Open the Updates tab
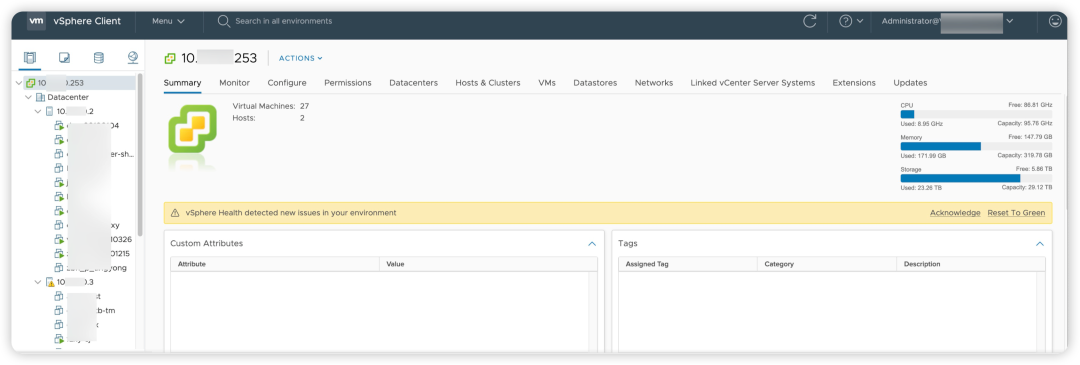This screenshot has width=1080, height=365. pos(910,83)
